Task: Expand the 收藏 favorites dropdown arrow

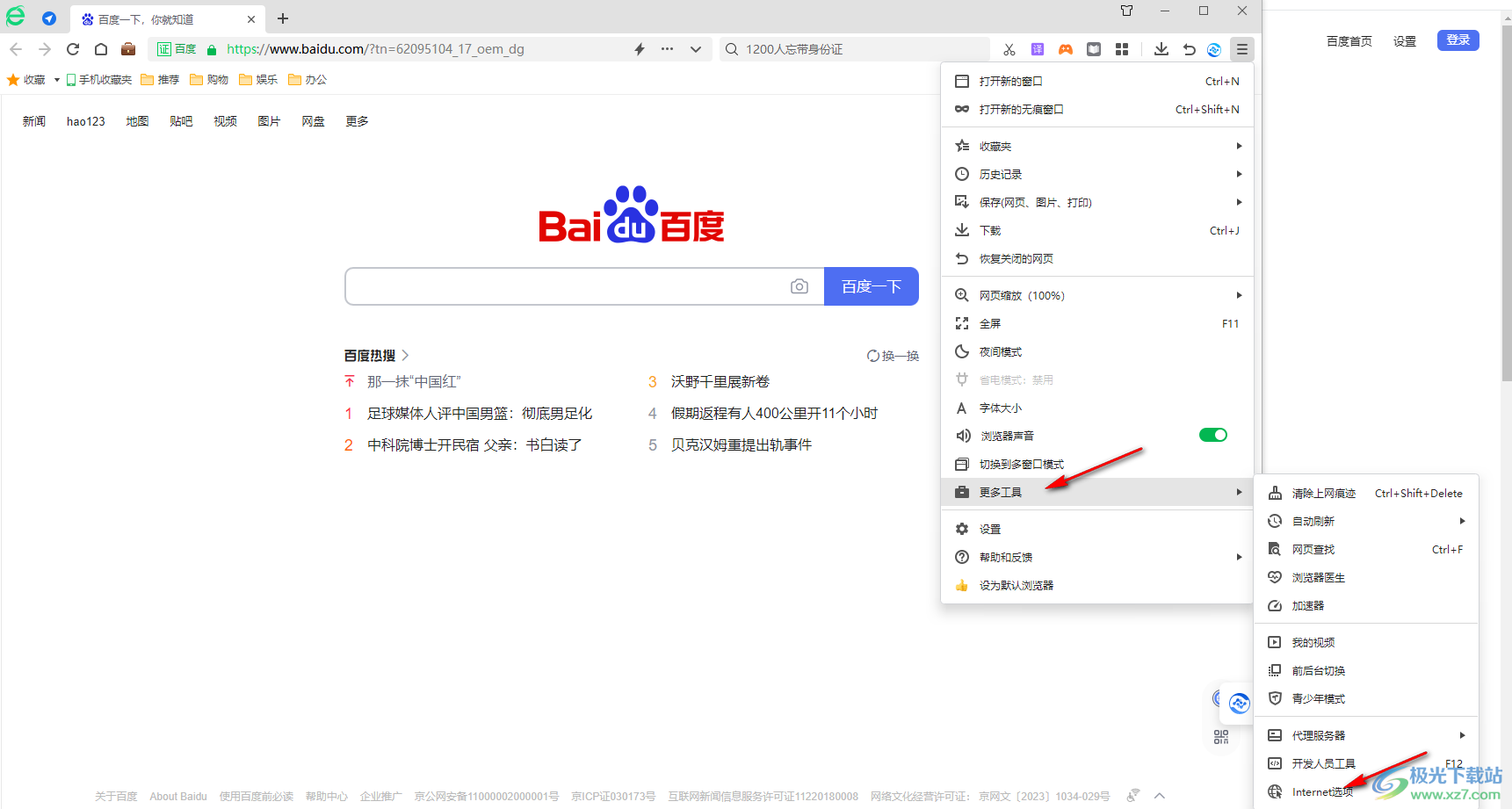Action: coord(57,80)
